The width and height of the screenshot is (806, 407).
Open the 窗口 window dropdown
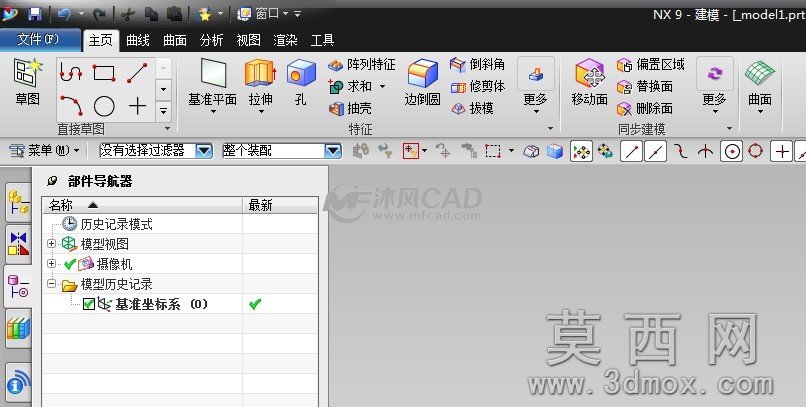270,14
